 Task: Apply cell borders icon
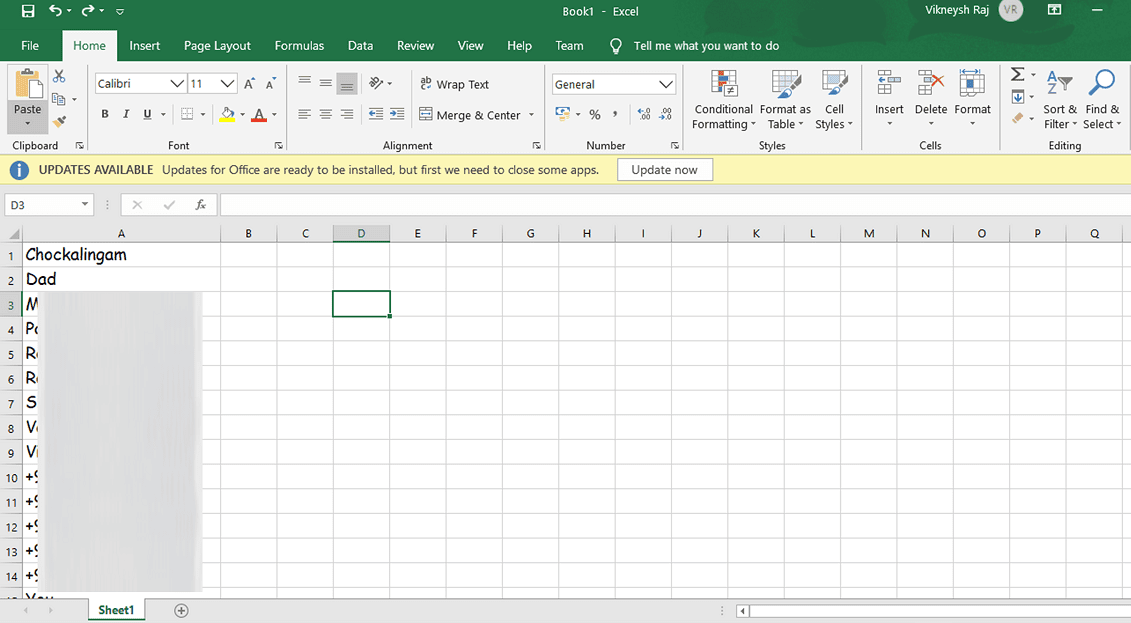[187, 114]
